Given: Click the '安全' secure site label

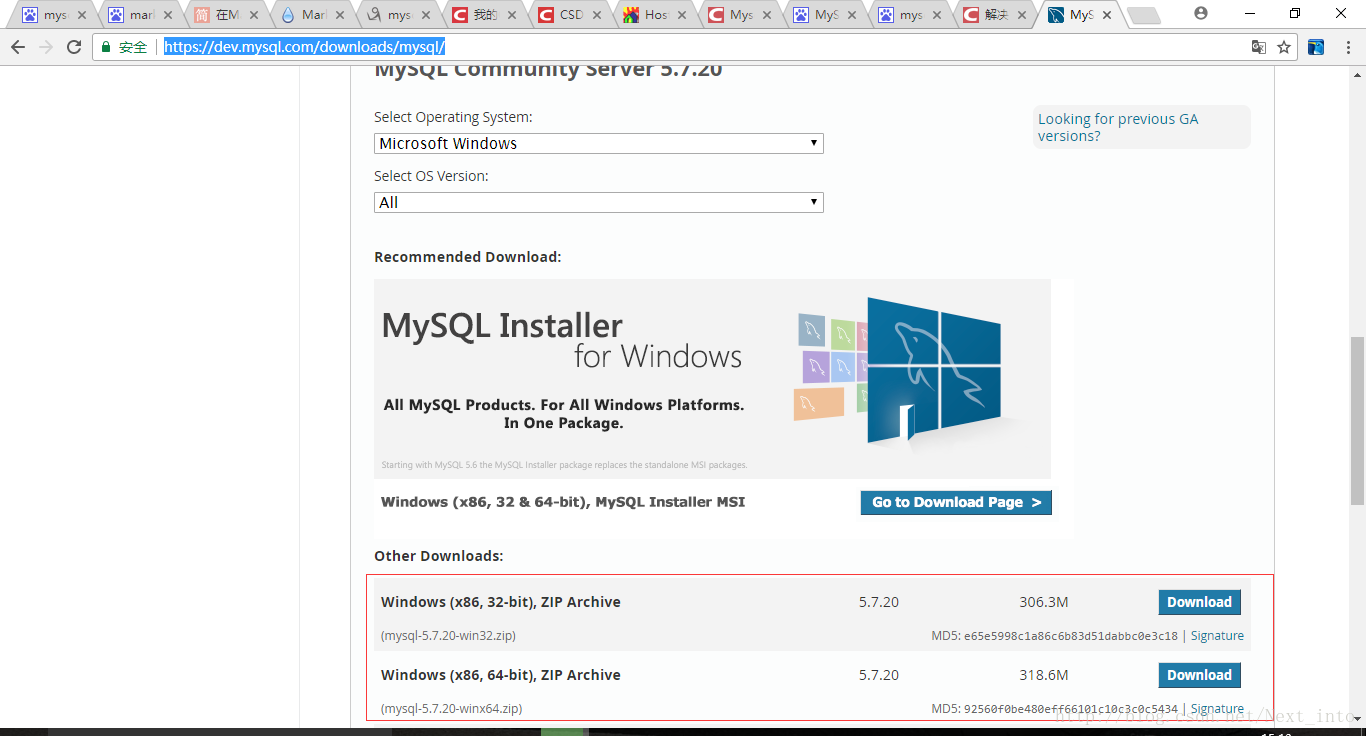Looking at the screenshot, I should pyautogui.click(x=133, y=47).
